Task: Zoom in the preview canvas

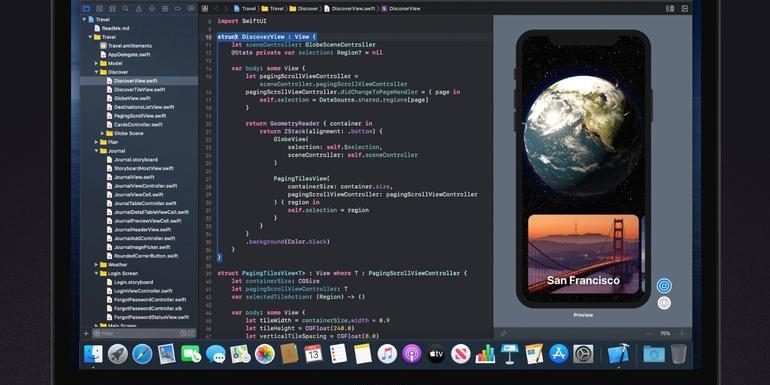Action: pos(682,333)
